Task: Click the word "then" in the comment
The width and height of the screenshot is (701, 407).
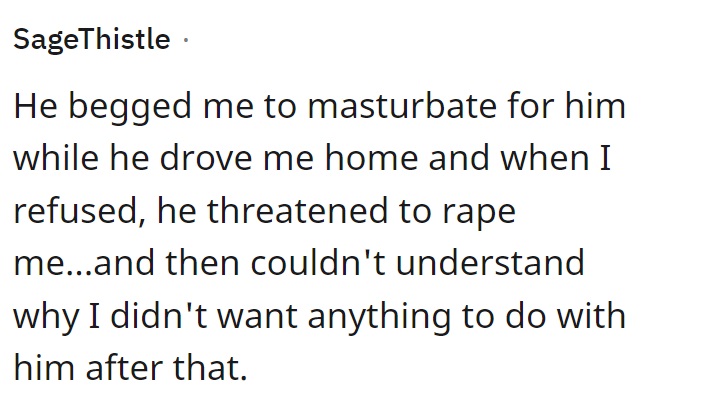Action: tap(203, 263)
